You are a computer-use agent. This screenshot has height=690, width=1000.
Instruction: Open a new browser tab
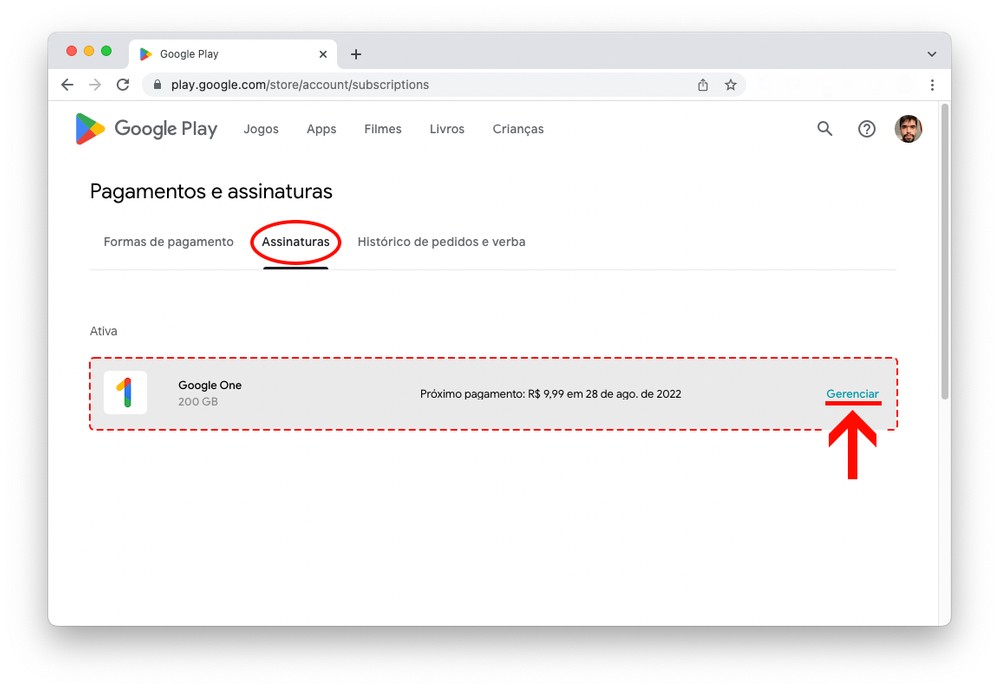click(x=356, y=54)
